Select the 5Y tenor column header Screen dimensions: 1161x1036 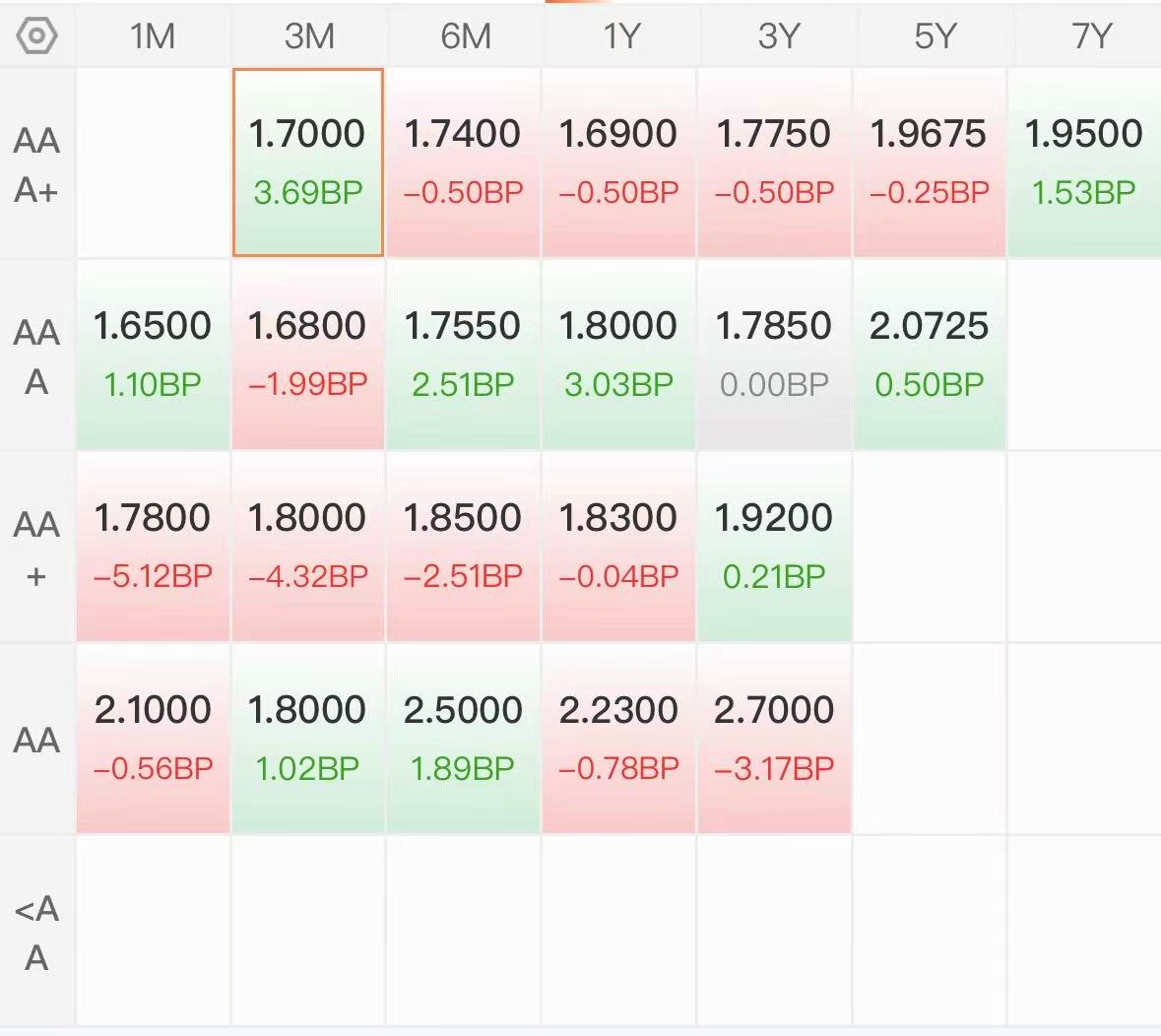935,35
